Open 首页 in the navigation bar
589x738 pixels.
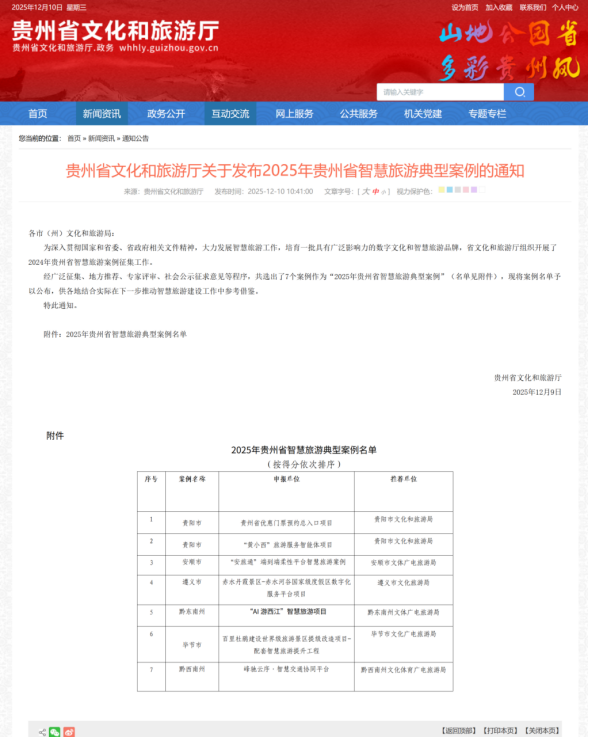(38, 113)
